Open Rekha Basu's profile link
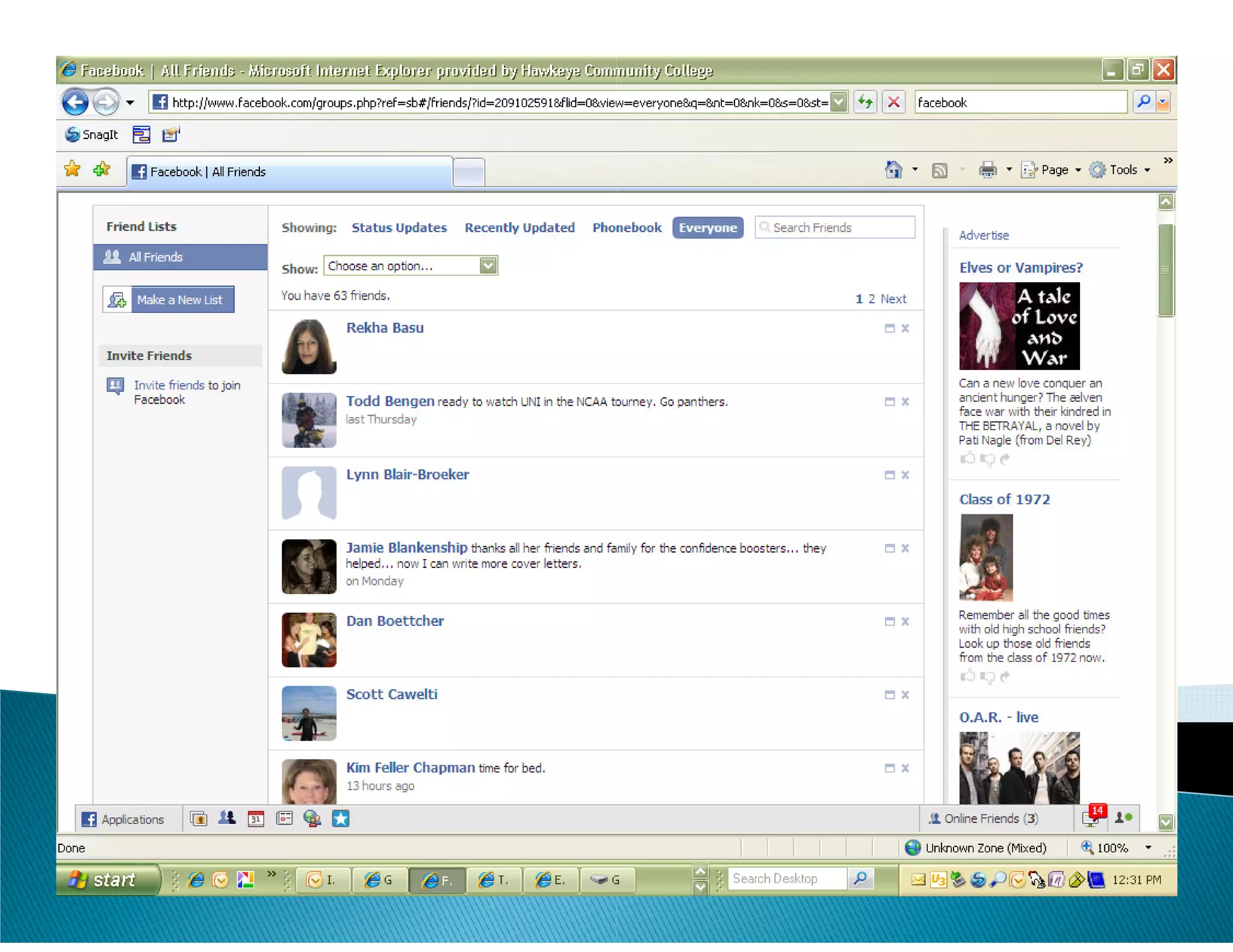The image size is (1233, 952). (385, 328)
